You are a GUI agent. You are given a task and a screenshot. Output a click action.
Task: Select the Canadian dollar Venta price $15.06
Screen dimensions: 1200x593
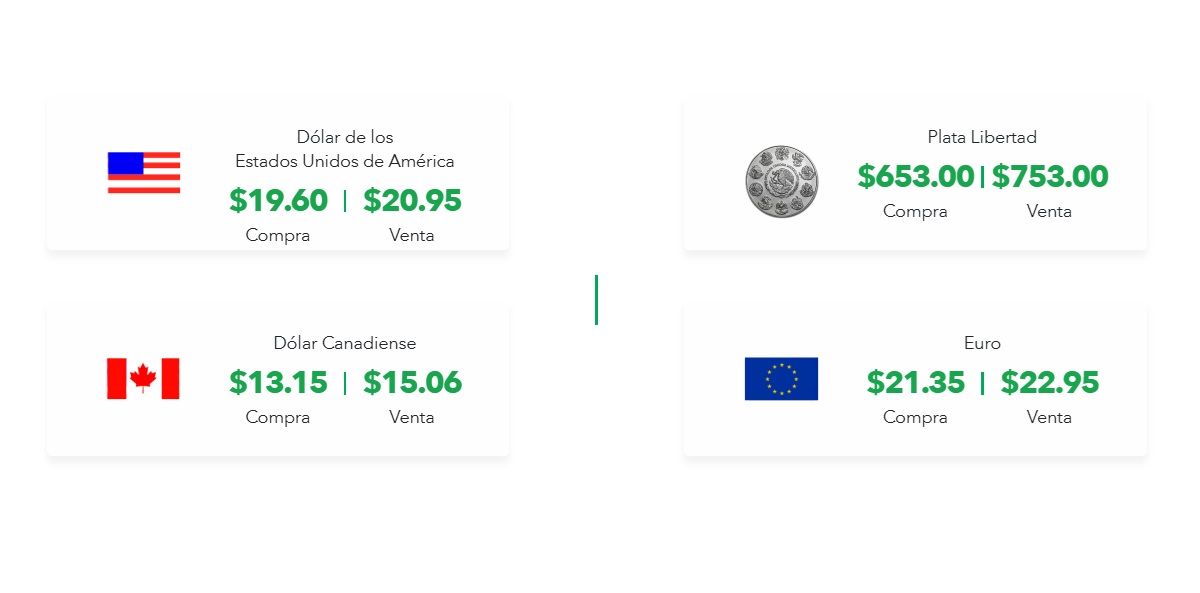(x=412, y=383)
